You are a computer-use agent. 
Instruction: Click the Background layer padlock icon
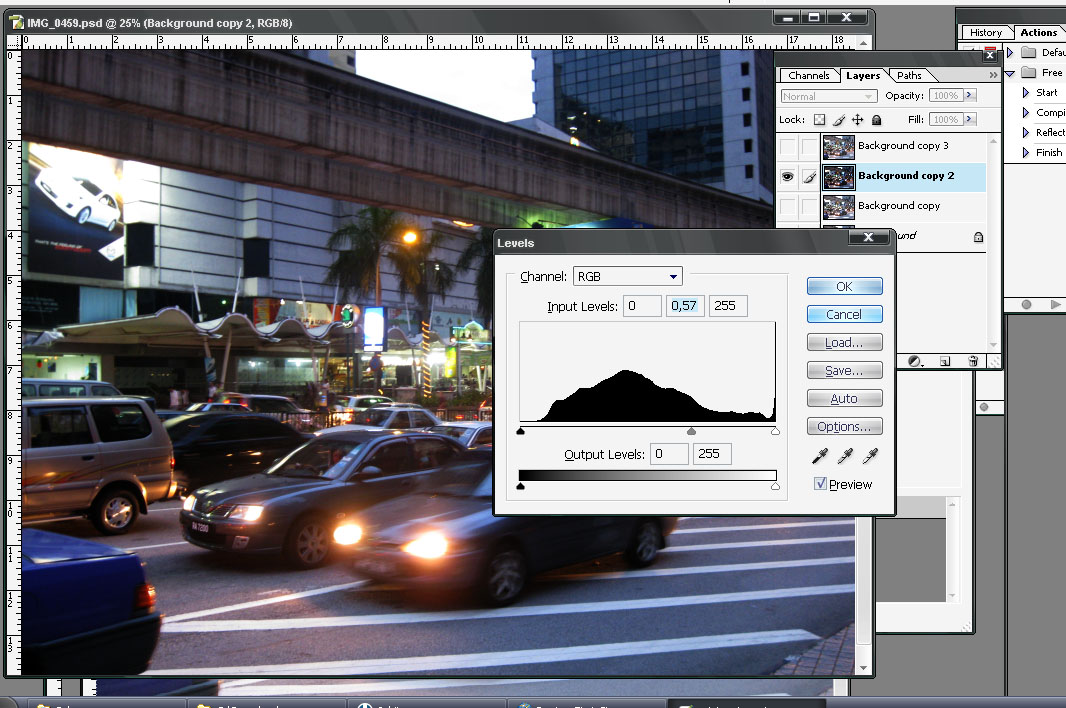(978, 237)
